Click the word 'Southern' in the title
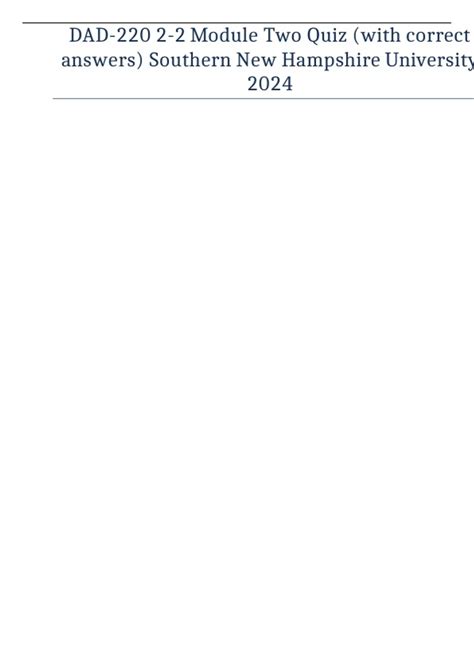Image resolution: width=474 pixels, height=671 pixels. pyautogui.click(x=190, y=59)
